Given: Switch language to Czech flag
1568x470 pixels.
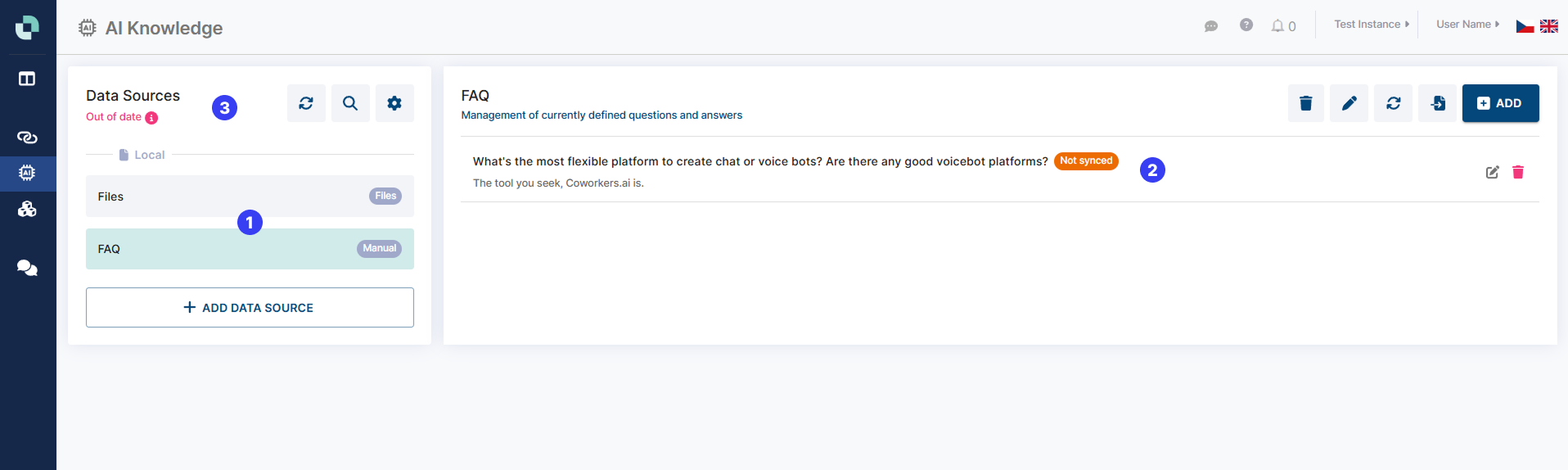Looking at the screenshot, I should [1525, 26].
